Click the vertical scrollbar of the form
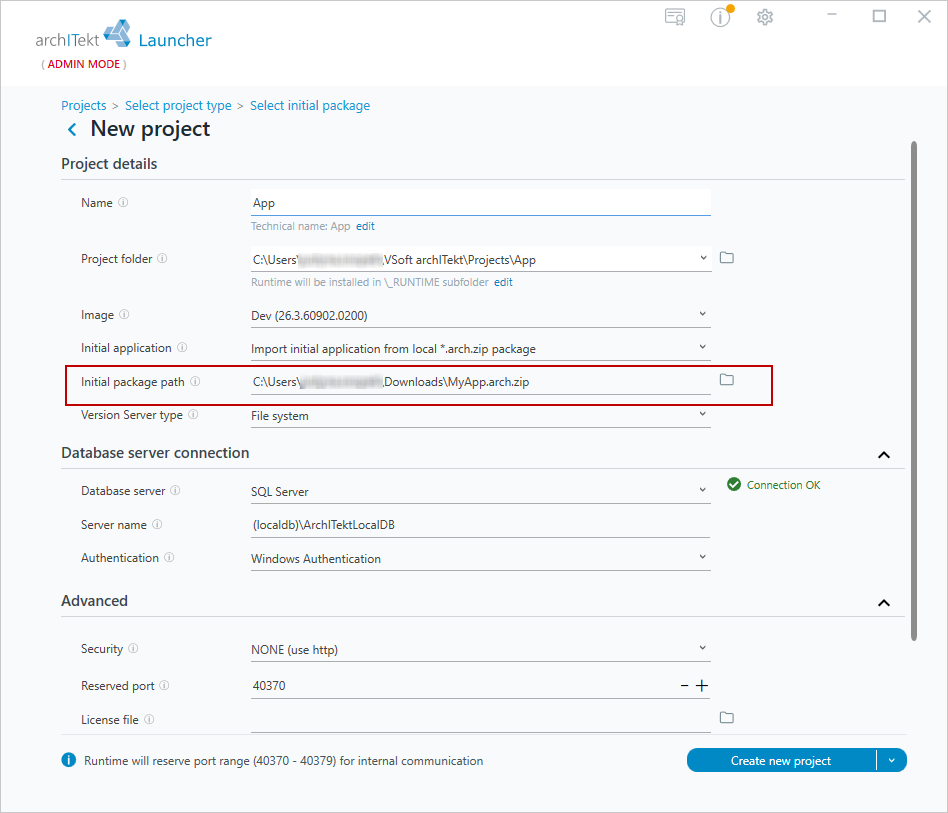 914,390
